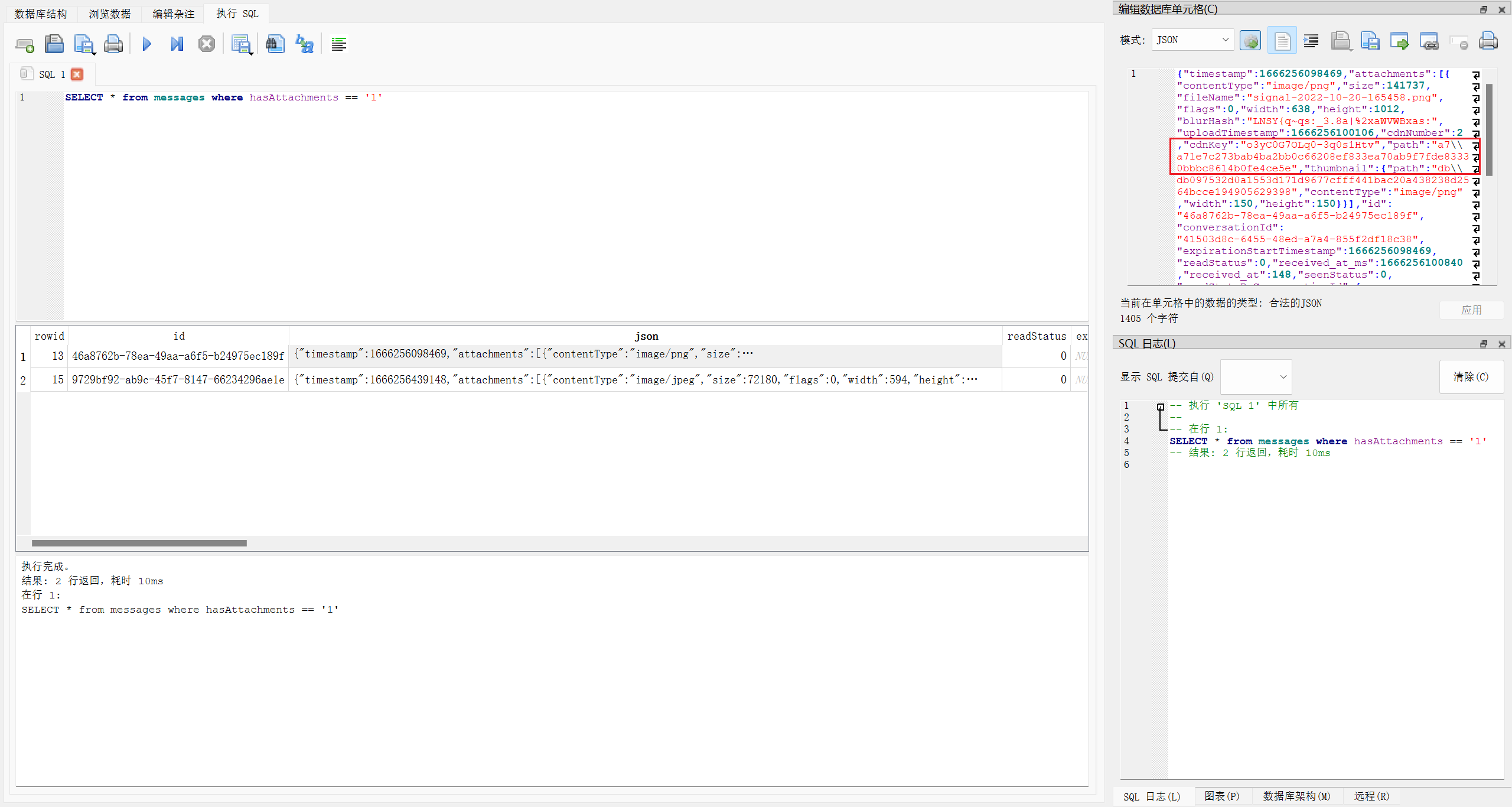Click the SELECT statement in SQL log
The image size is (1512, 807).
click(1328, 441)
